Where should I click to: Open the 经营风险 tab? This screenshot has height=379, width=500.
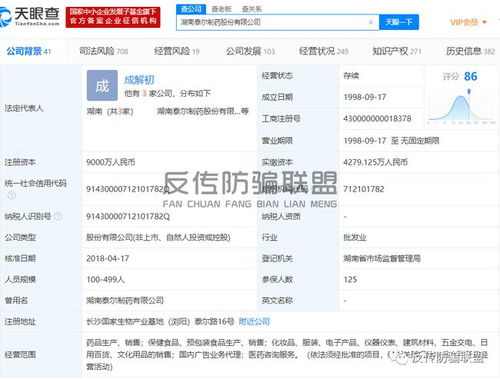177,51
